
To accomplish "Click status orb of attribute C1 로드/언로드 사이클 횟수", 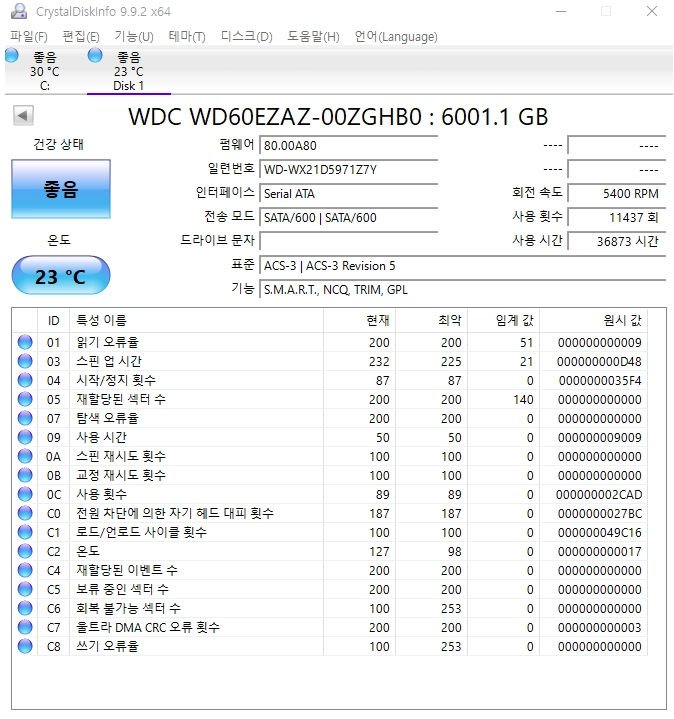I will 25,532.
